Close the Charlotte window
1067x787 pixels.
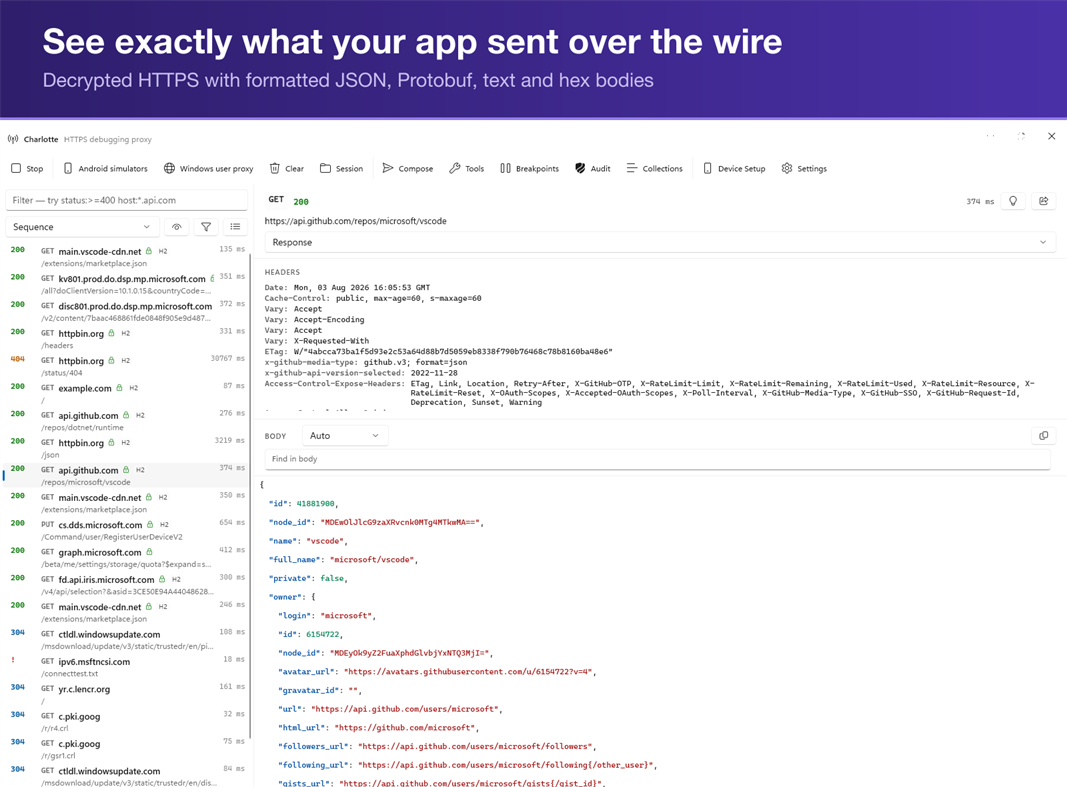tap(1051, 136)
